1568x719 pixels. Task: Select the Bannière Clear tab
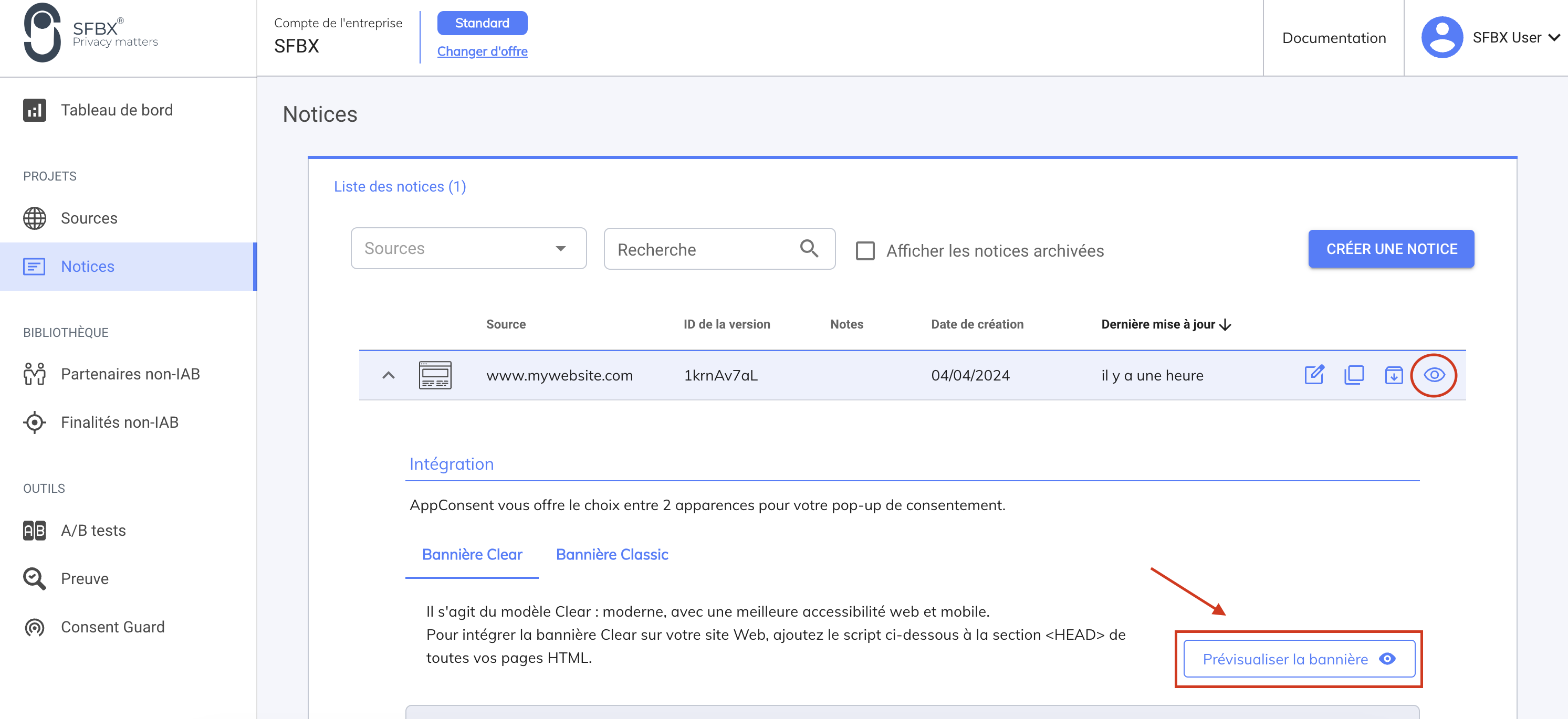coord(472,554)
